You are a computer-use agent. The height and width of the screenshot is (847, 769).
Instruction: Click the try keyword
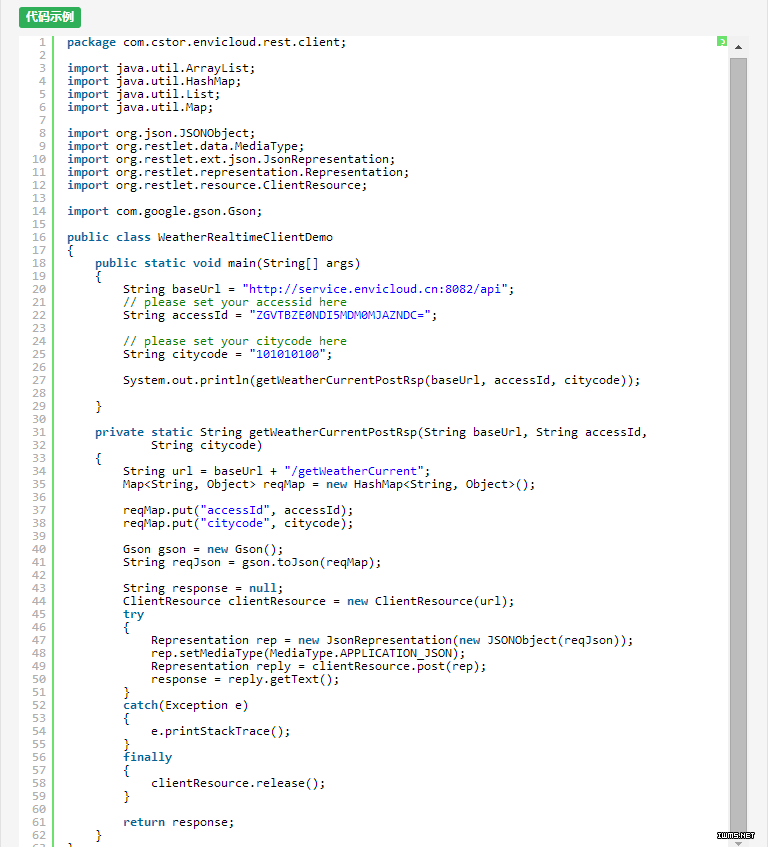pyautogui.click(x=133, y=613)
